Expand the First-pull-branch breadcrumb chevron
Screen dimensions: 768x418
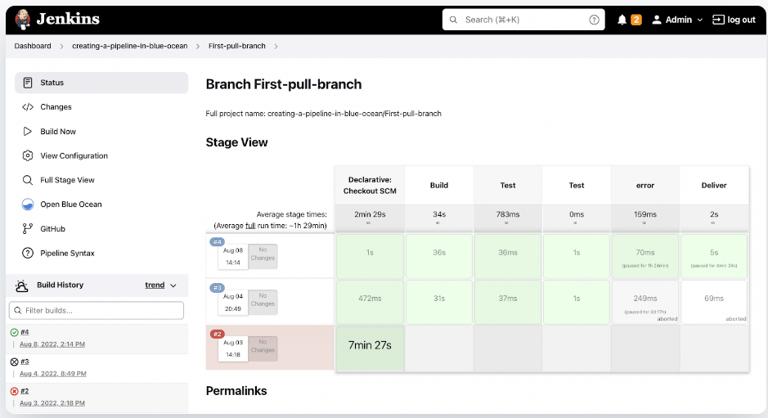[x=276, y=46]
